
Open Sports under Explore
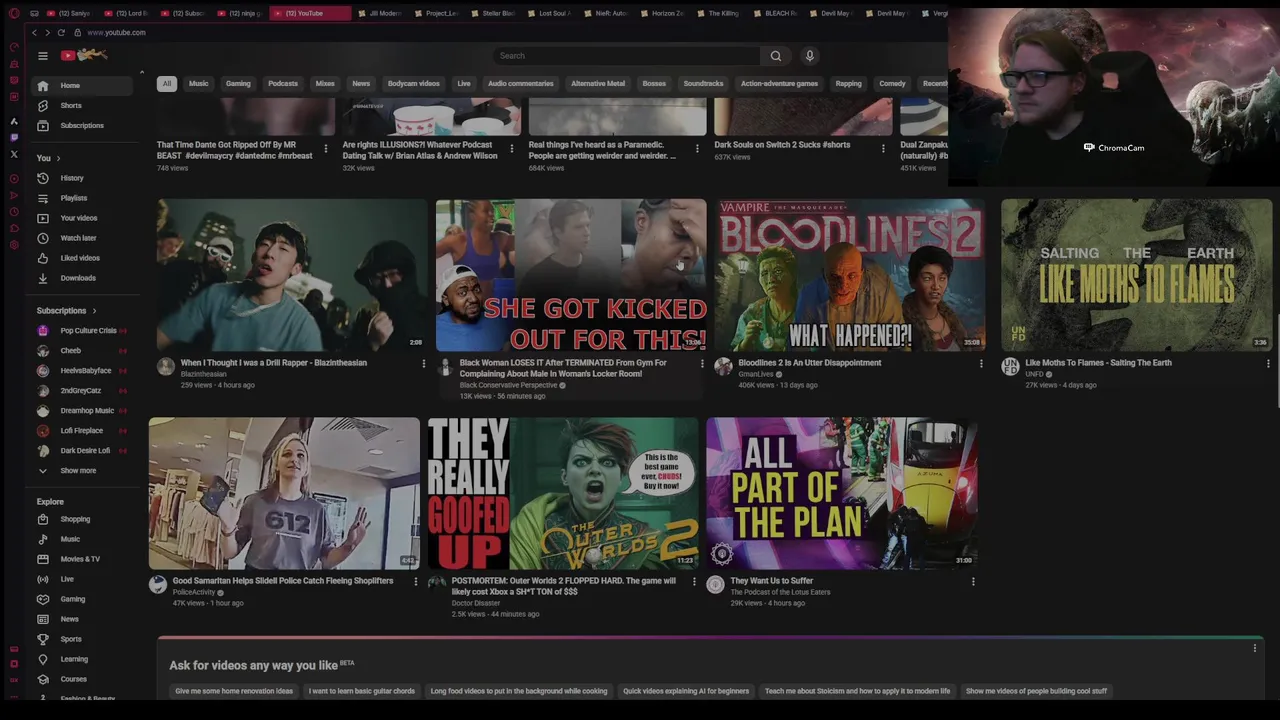coord(81,639)
